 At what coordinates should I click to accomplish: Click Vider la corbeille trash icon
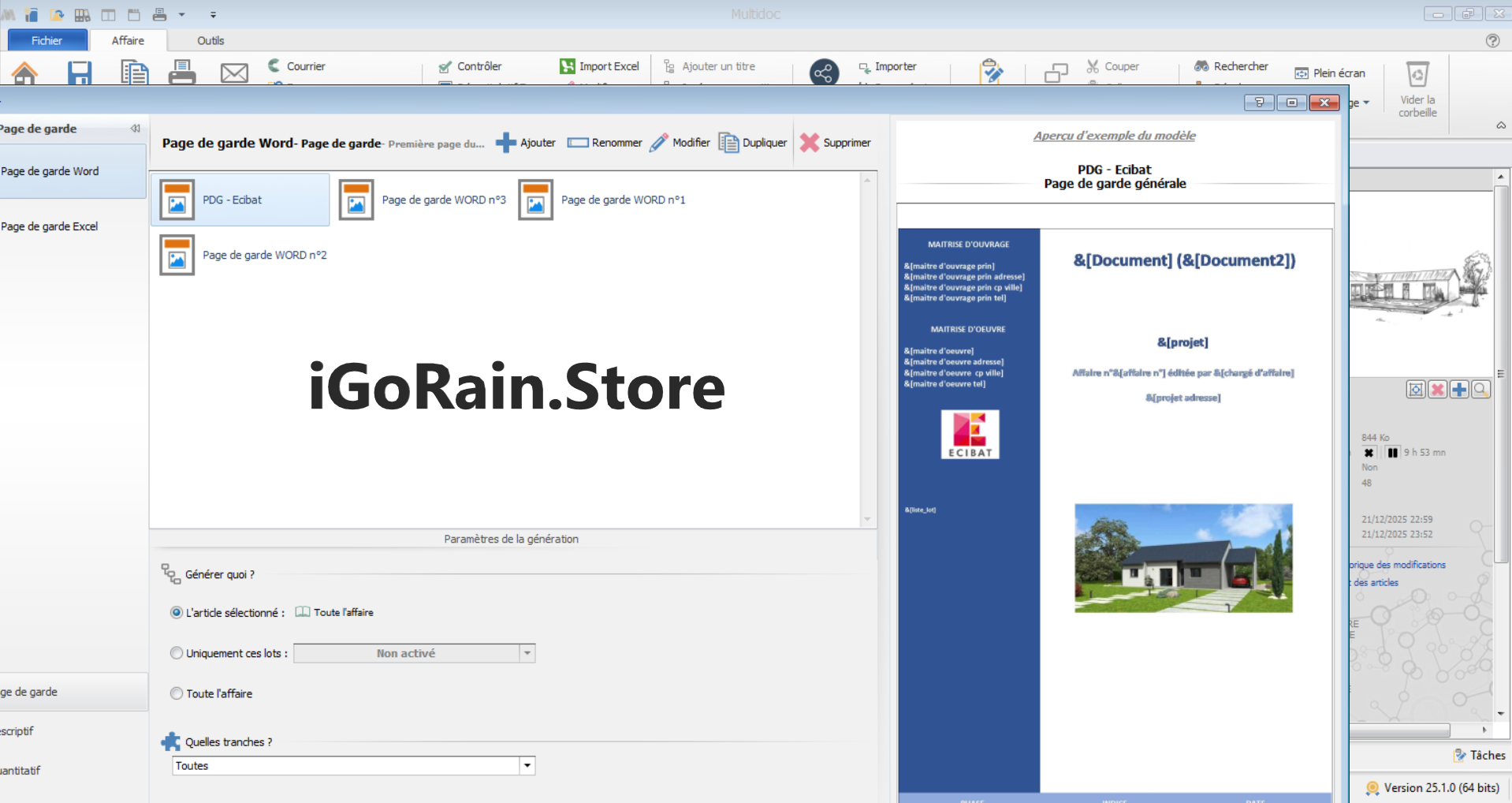pyautogui.click(x=1417, y=75)
